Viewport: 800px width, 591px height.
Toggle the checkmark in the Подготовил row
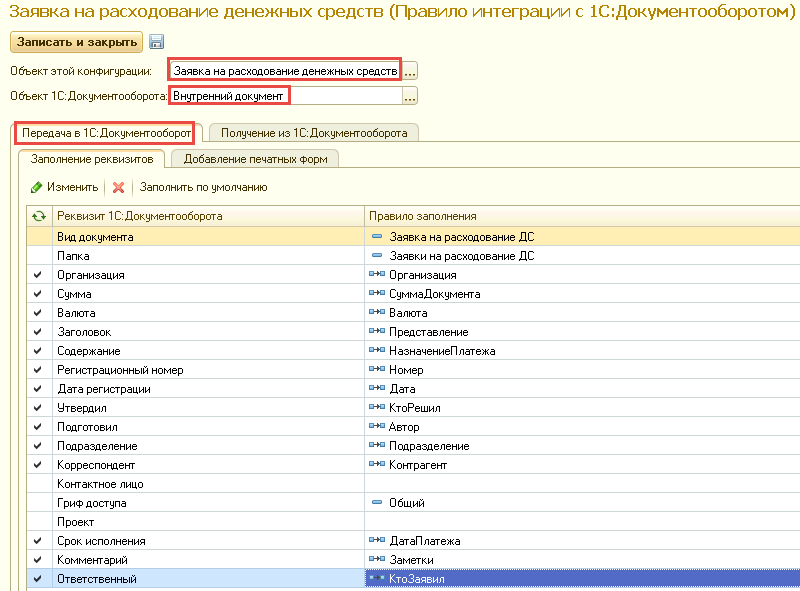pos(38,427)
